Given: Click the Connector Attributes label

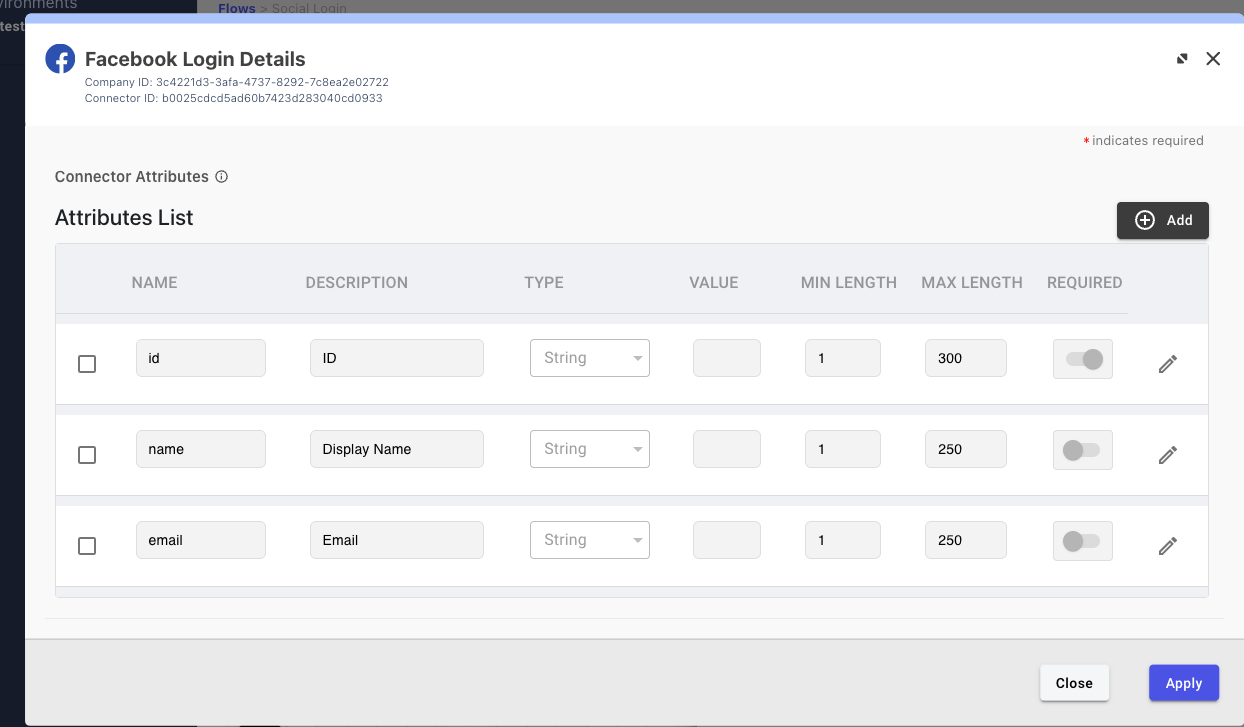Looking at the screenshot, I should 132,177.
